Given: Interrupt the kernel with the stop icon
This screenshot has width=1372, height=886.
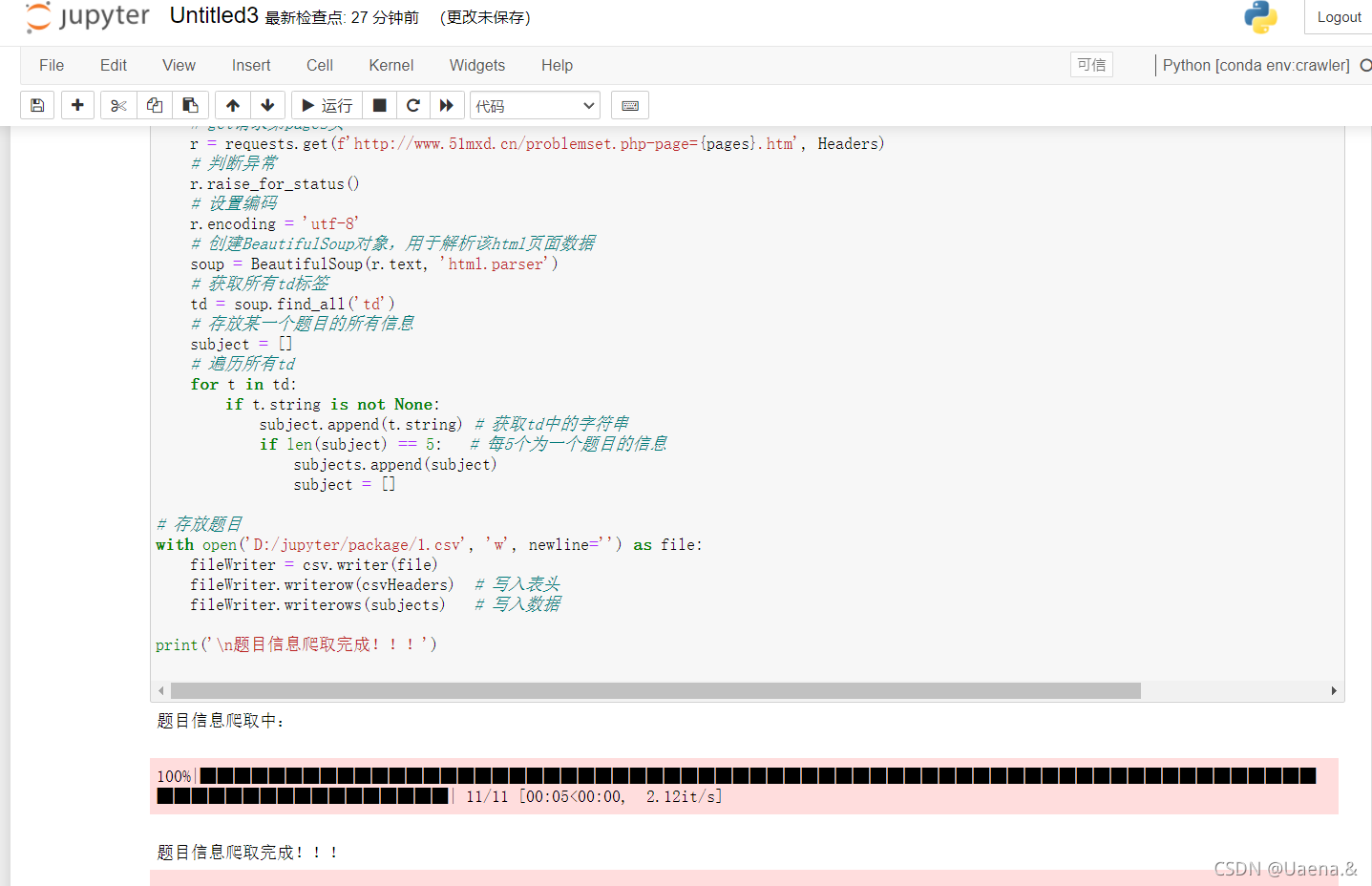Looking at the screenshot, I should (x=379, y=105).
